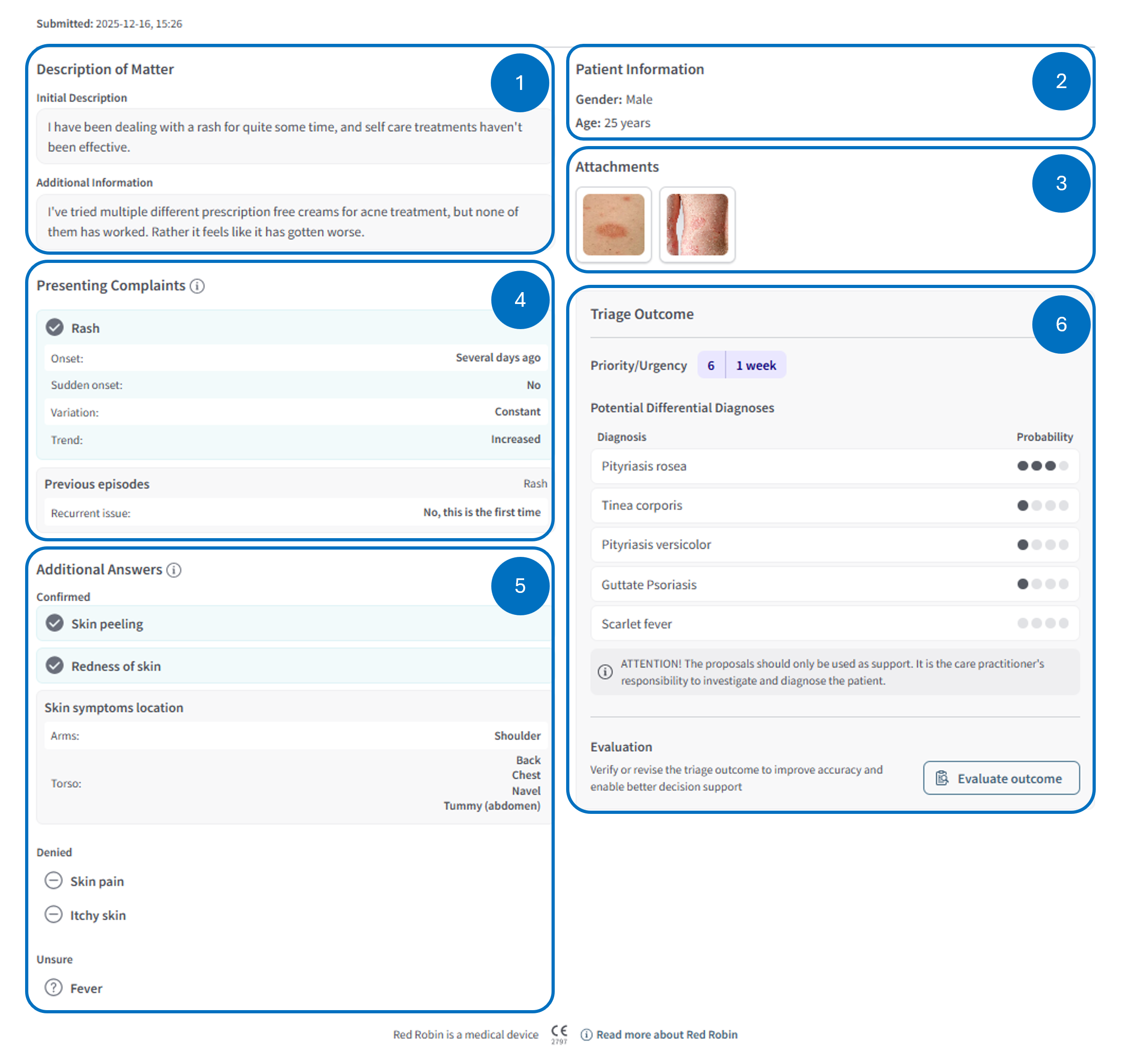Image resolution: width=1130 pixels, height=1064 pixels.
Task: Click Skin peeling confirmed checkmark
Action: pyautogui.click(x=55, y=624)
